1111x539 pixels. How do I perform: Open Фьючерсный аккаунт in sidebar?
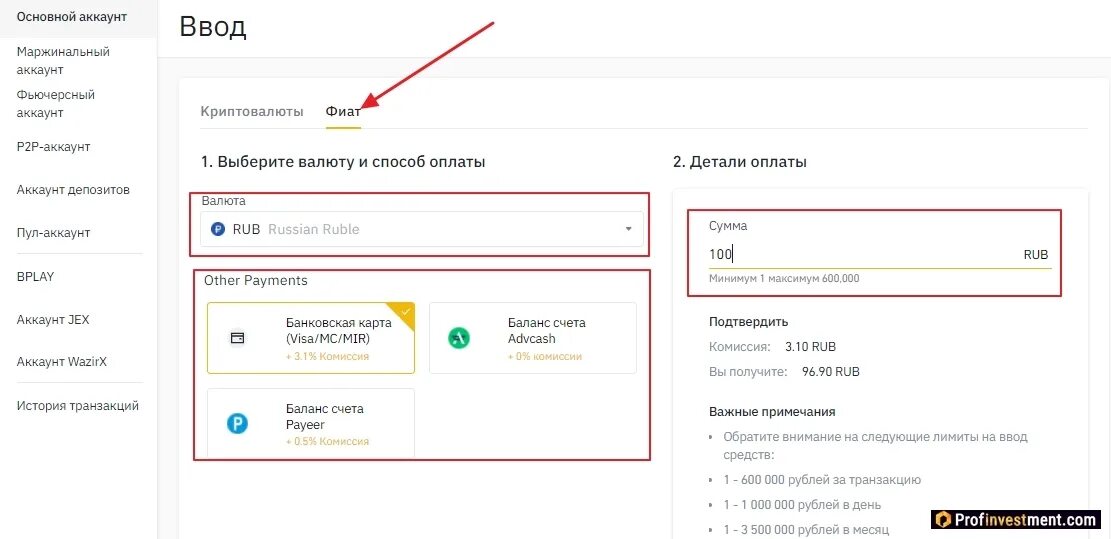56,103
